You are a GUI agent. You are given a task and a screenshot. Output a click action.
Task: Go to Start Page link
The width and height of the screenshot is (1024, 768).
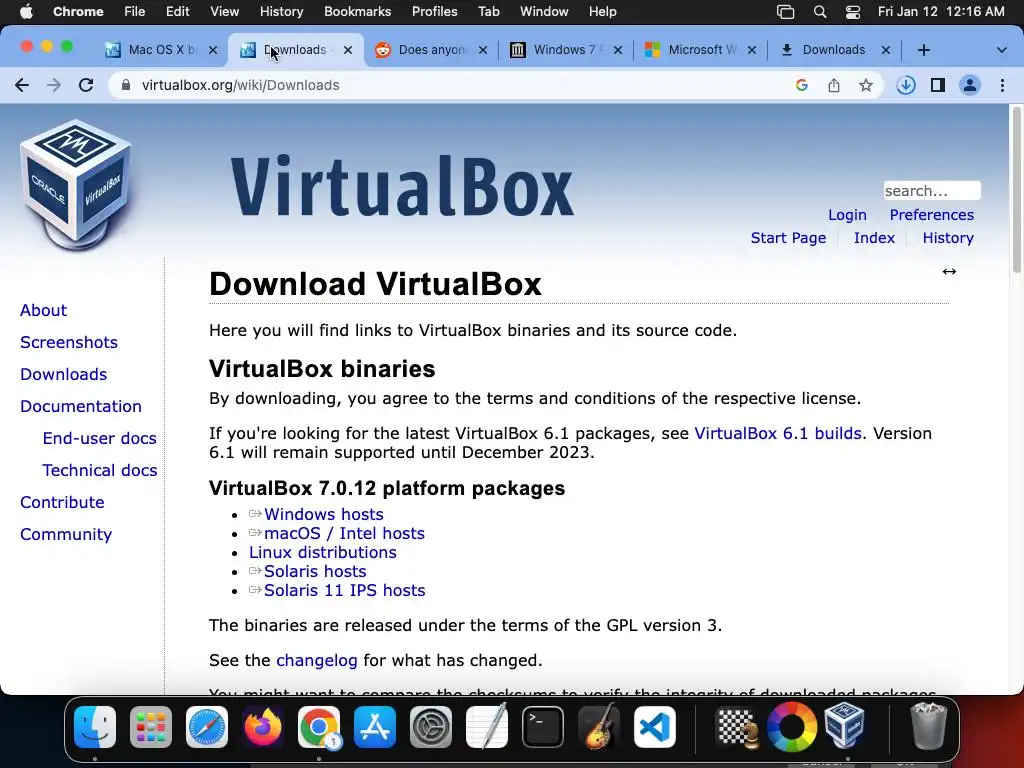[x=788, y=238]
